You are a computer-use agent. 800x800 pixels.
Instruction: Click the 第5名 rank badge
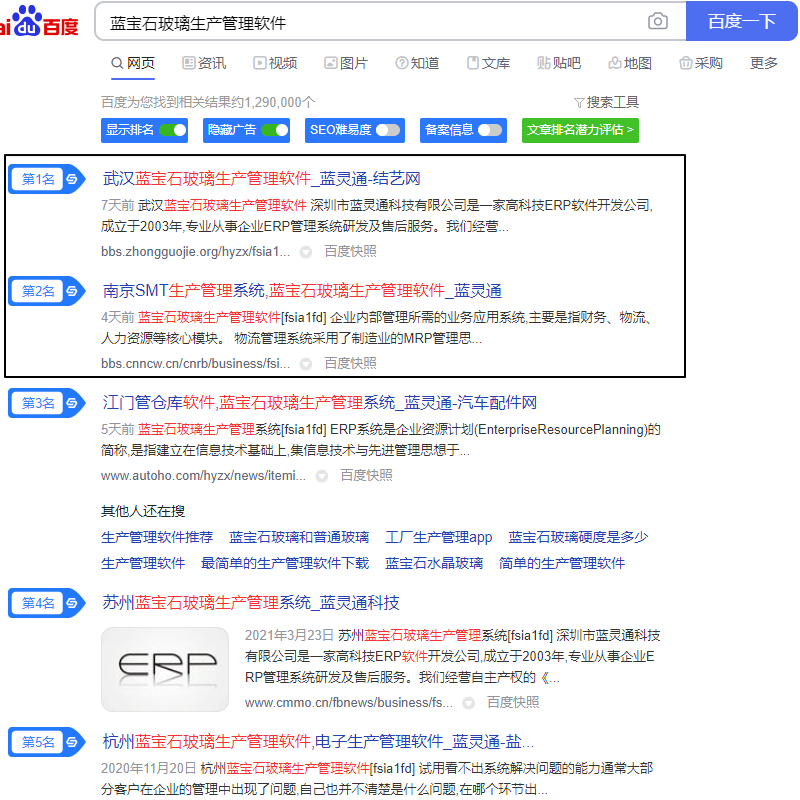46,742
